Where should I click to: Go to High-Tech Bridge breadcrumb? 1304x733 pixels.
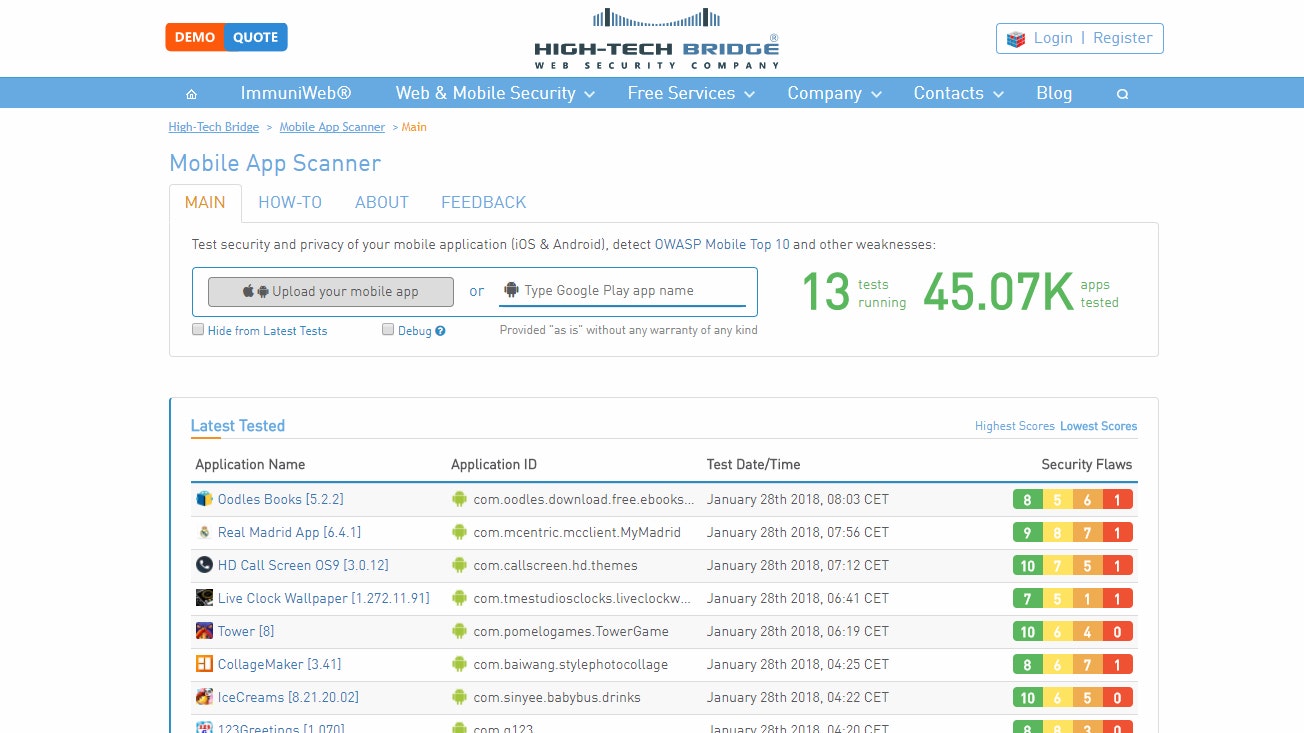(x=214, y=127)
